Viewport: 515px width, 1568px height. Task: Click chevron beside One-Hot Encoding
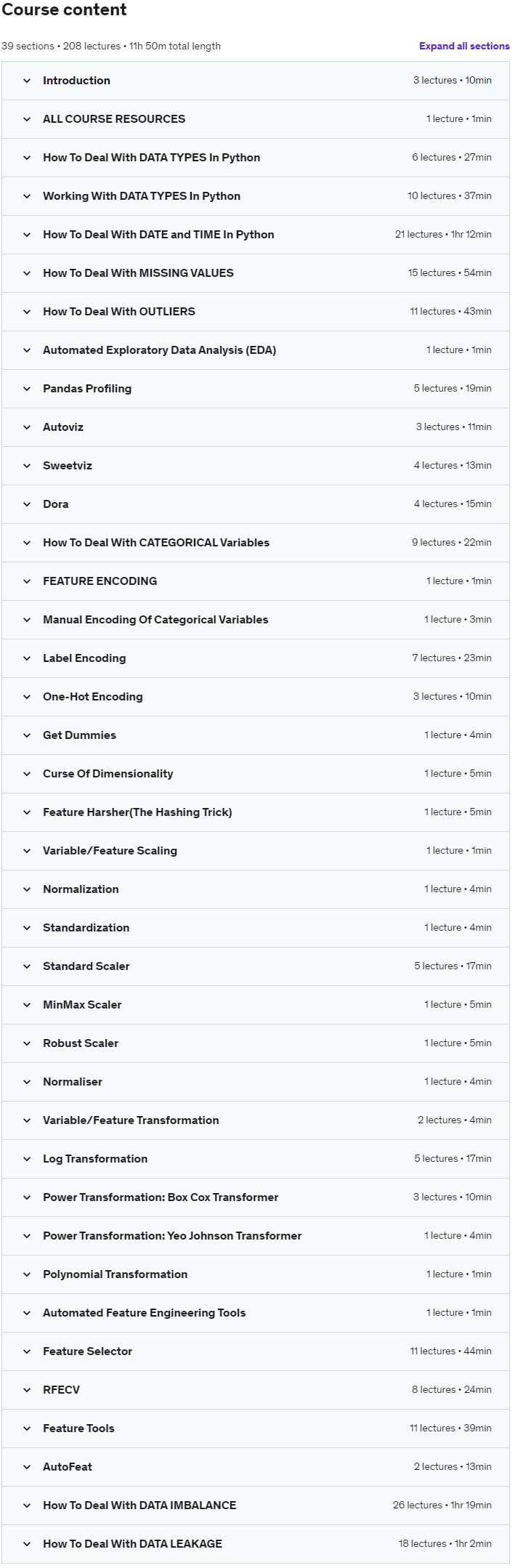coord(27,697)
